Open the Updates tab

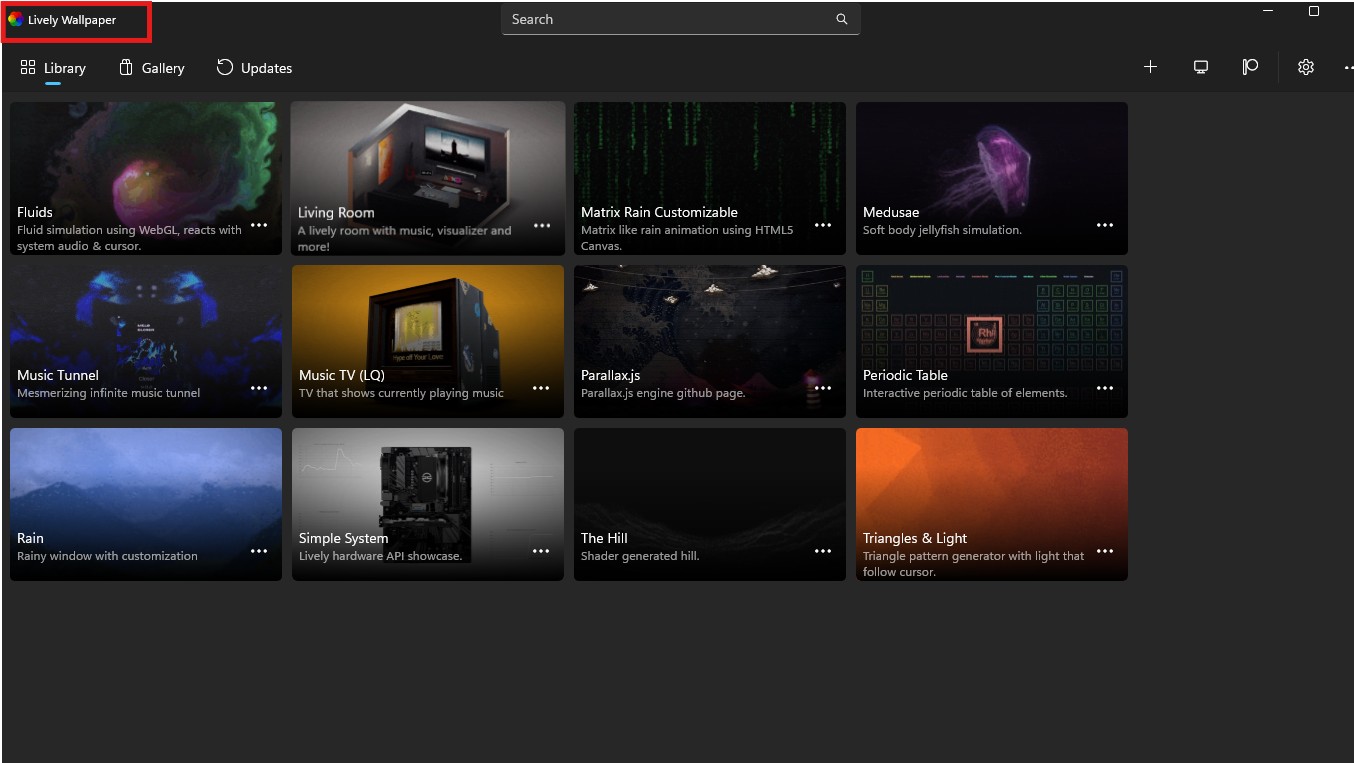(x=255, y=68)
